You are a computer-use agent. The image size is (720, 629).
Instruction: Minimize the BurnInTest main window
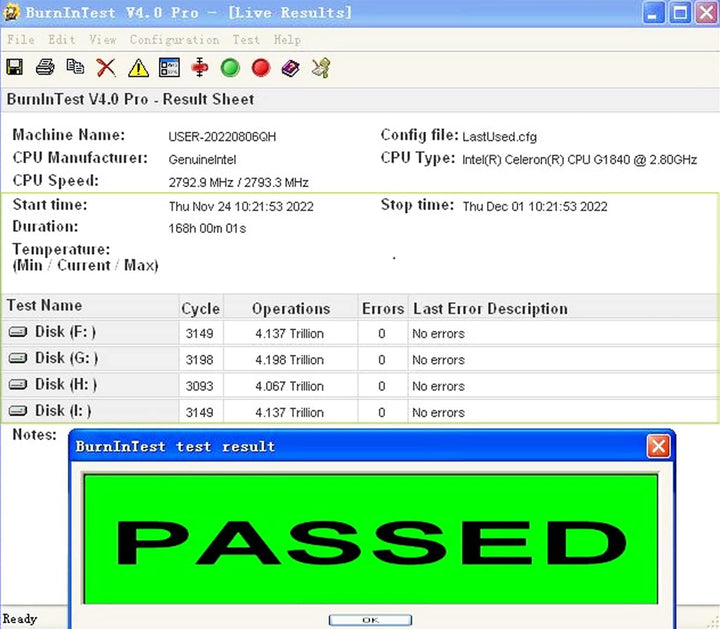[653, 13]
